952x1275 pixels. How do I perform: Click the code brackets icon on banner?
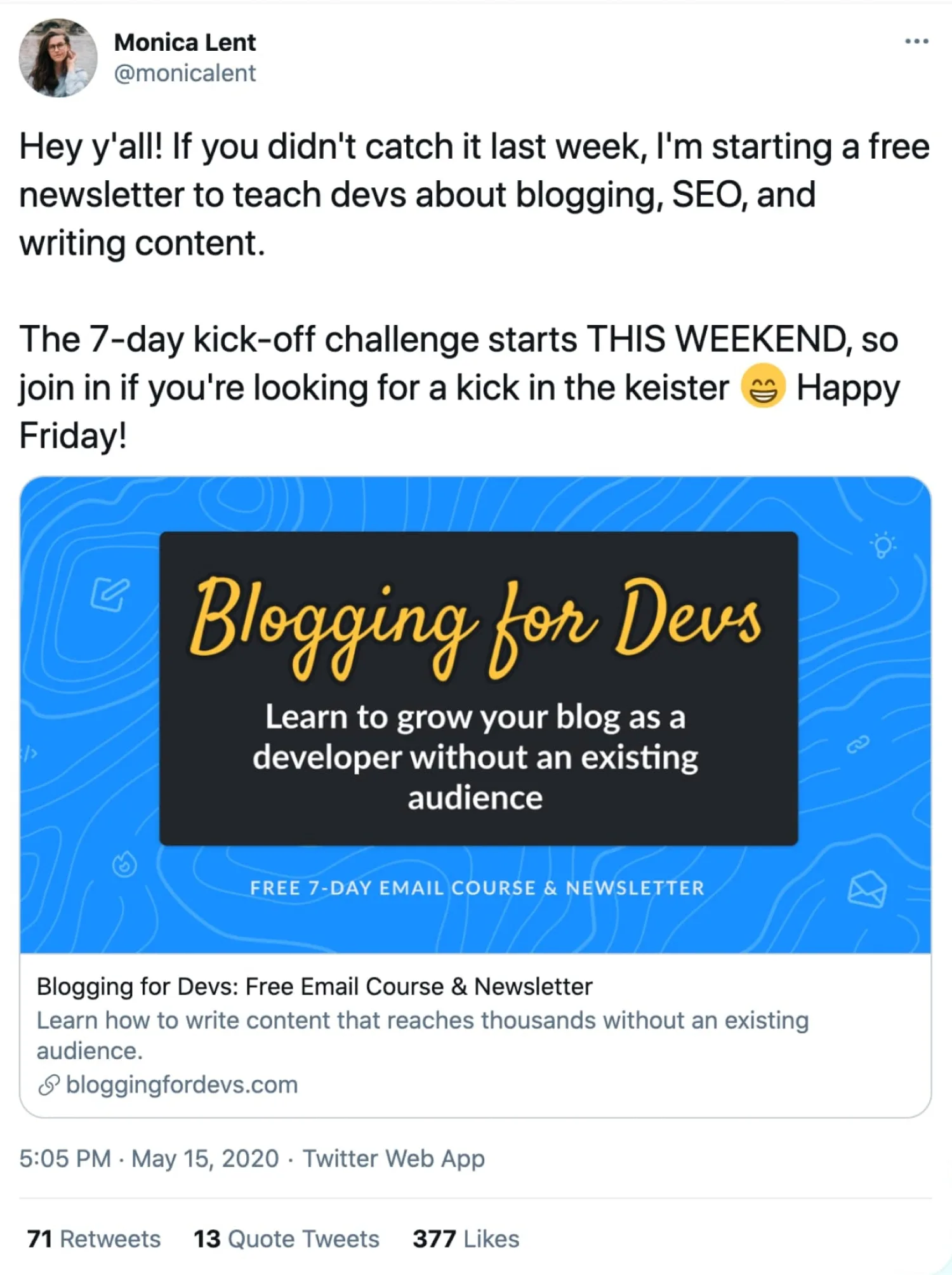(x=30, y=753)
